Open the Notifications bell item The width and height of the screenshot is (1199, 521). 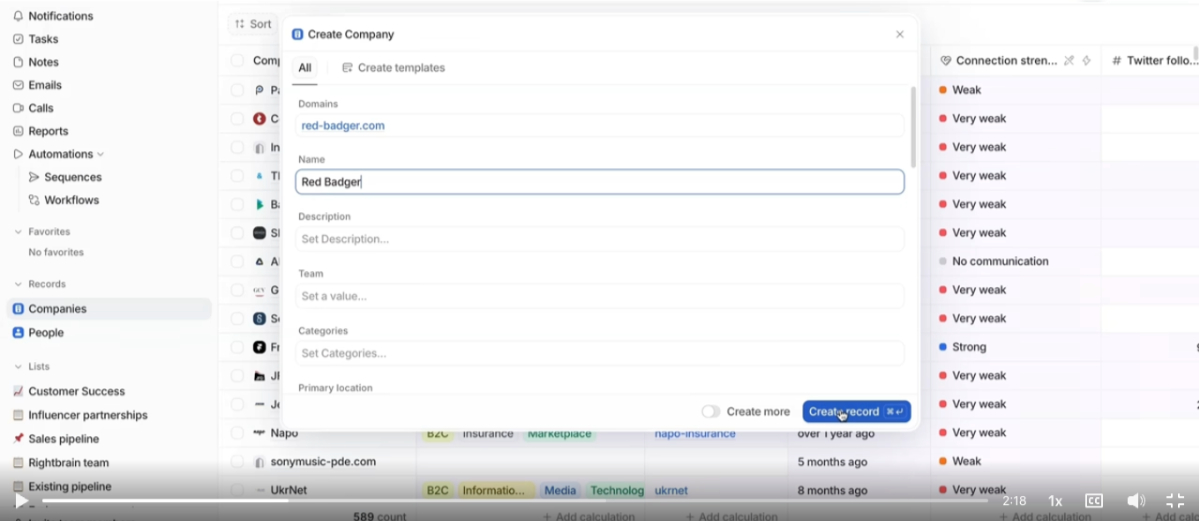(60, 16)
